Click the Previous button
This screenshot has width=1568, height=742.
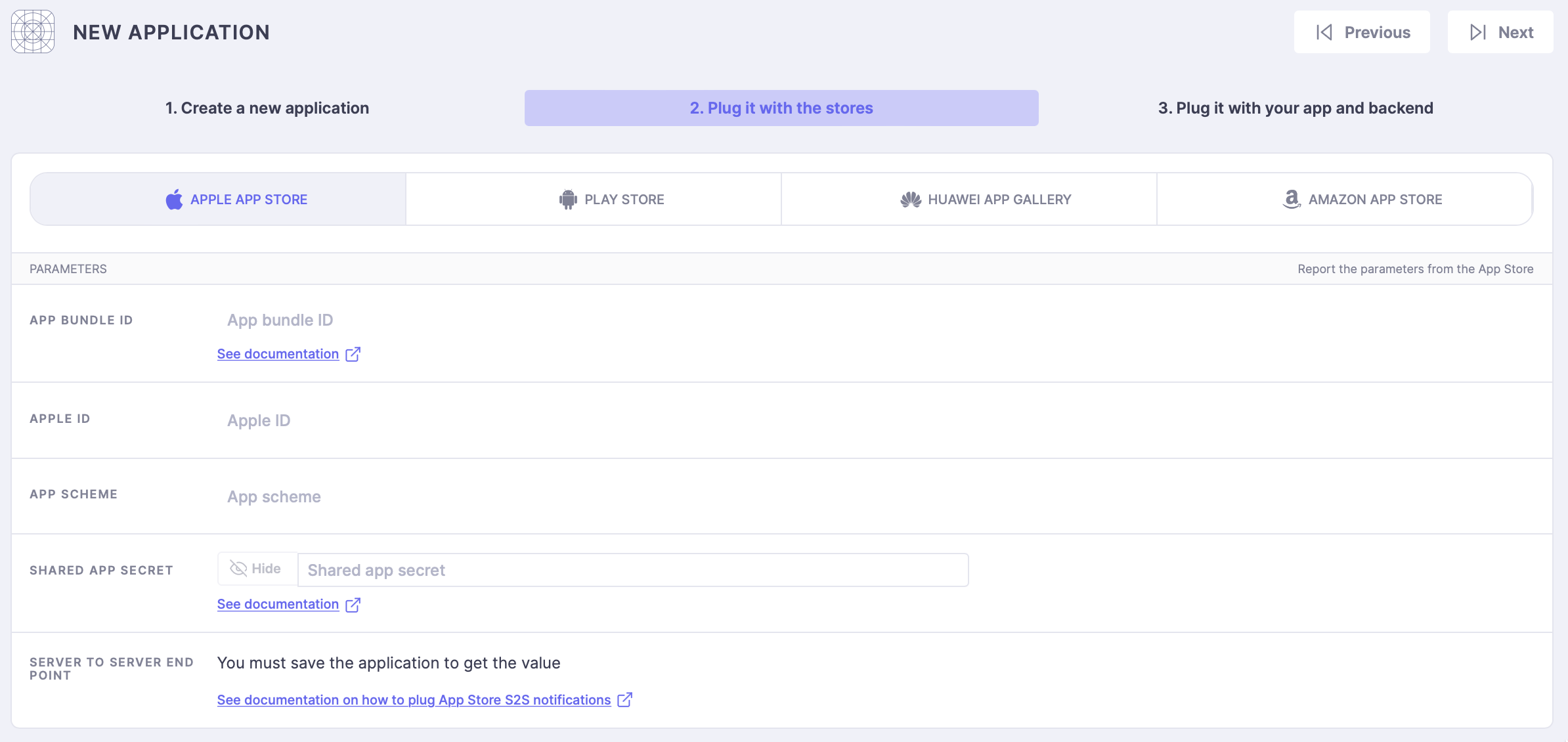click(x=1362, y=32)
